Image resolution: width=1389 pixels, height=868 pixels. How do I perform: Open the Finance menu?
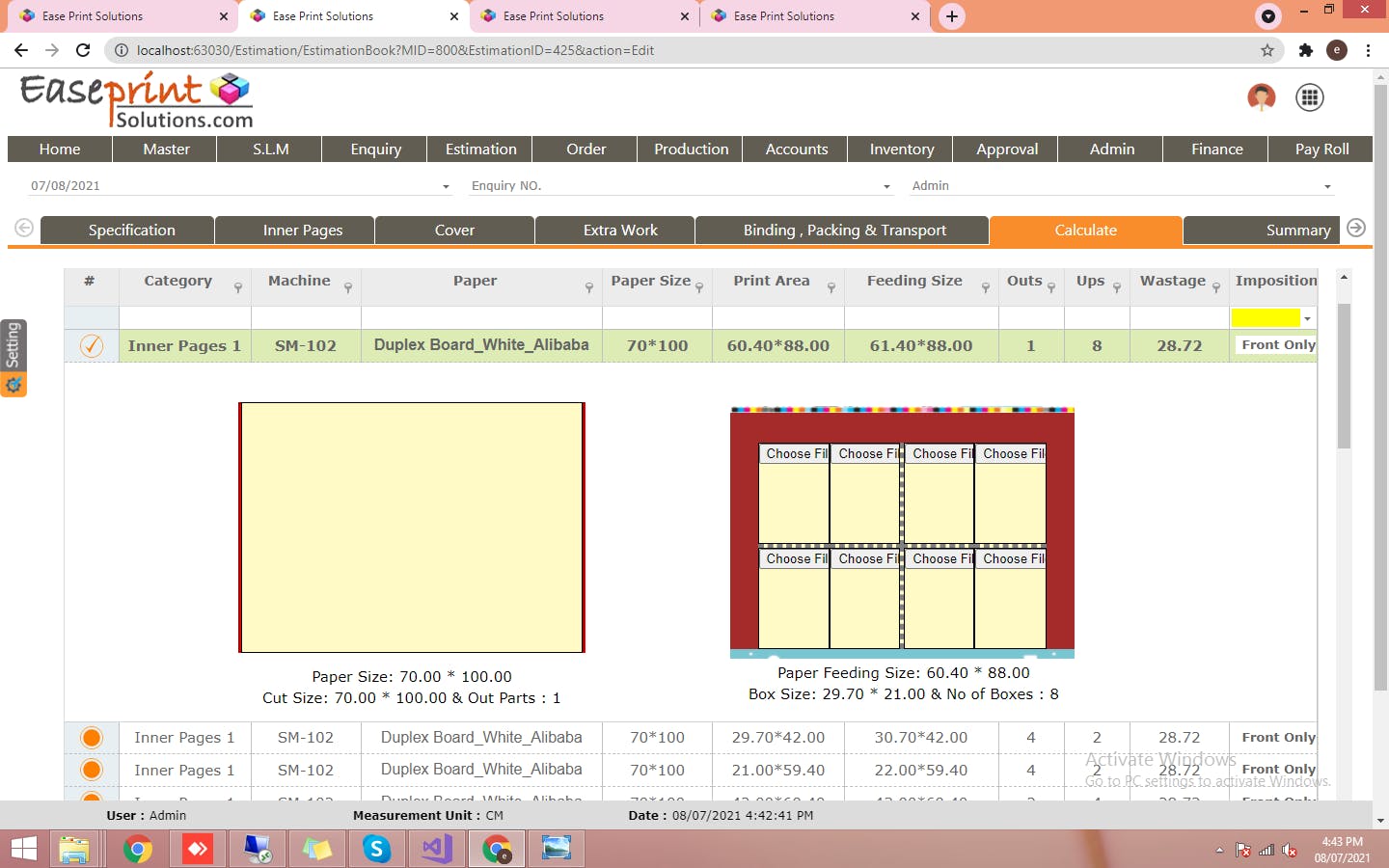[1216, 149]
